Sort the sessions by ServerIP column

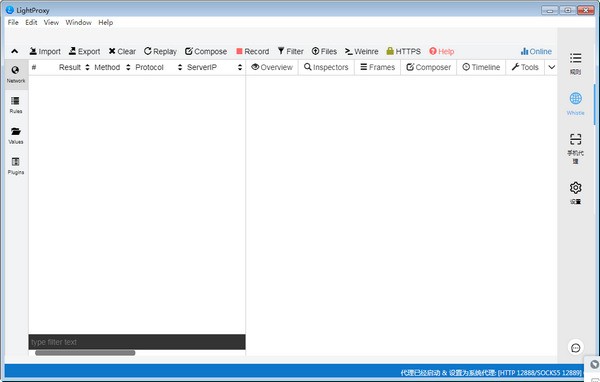click(x=214, y=67)
